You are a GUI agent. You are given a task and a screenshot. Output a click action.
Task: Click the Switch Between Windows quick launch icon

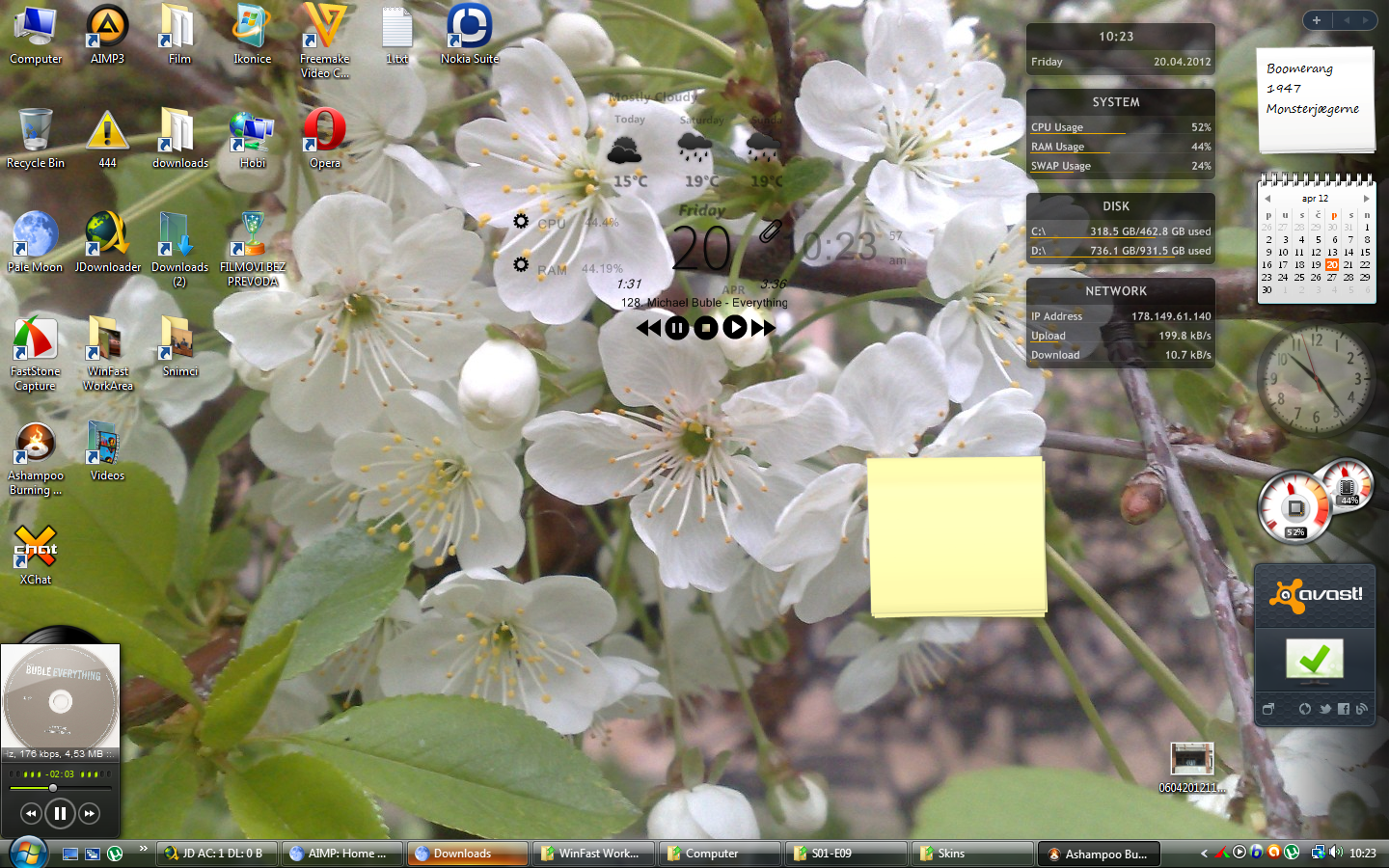[93, 854]
